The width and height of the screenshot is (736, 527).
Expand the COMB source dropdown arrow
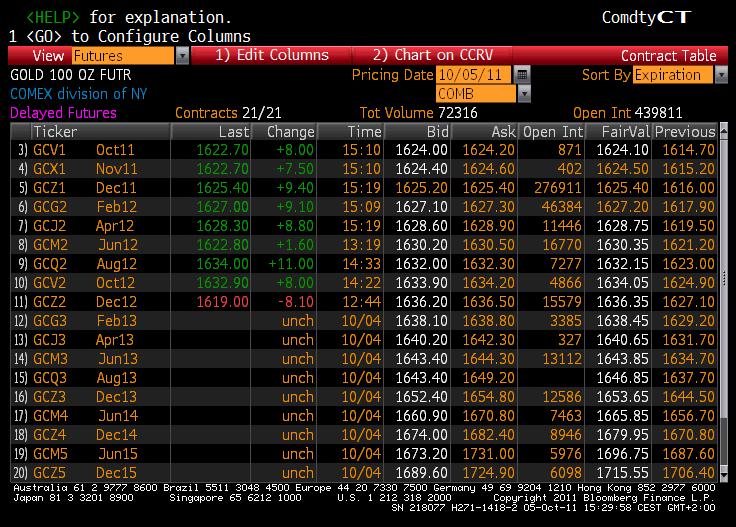tap(524, 94)
